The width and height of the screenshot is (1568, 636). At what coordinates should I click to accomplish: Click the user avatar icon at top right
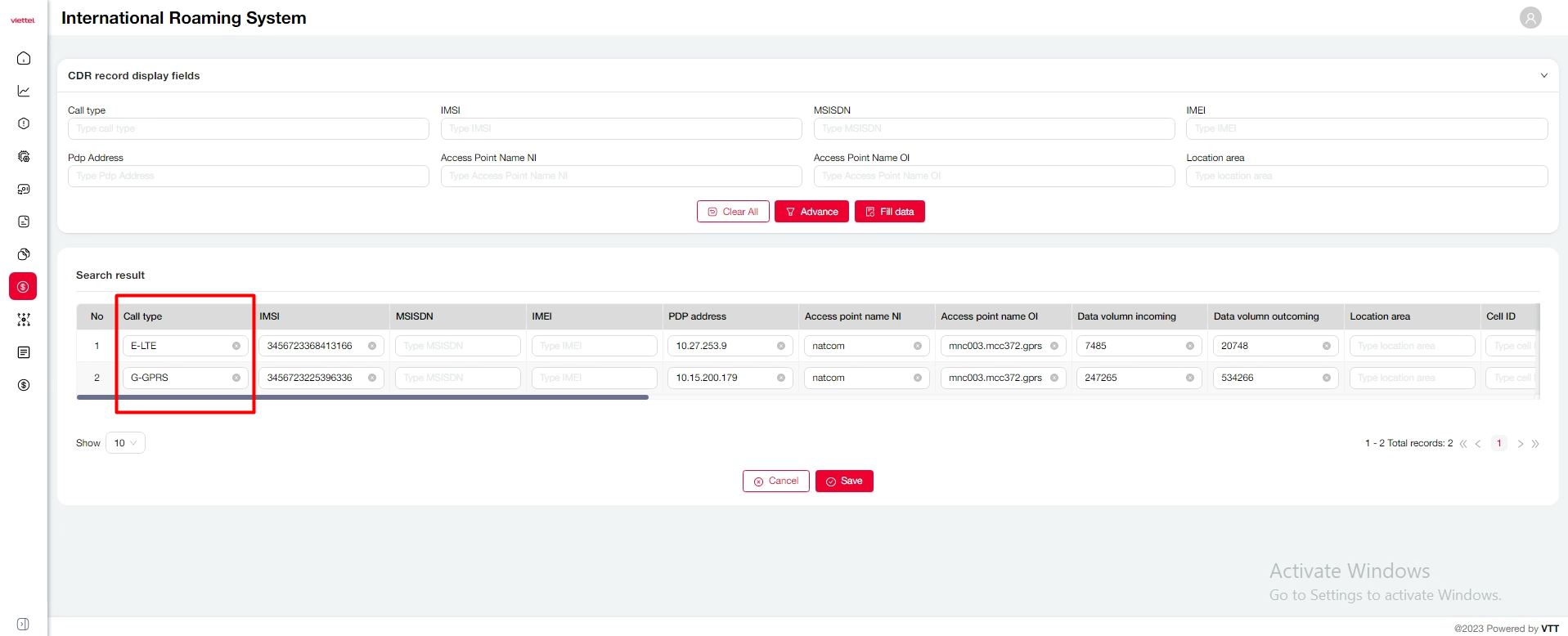click(1530, 18)
